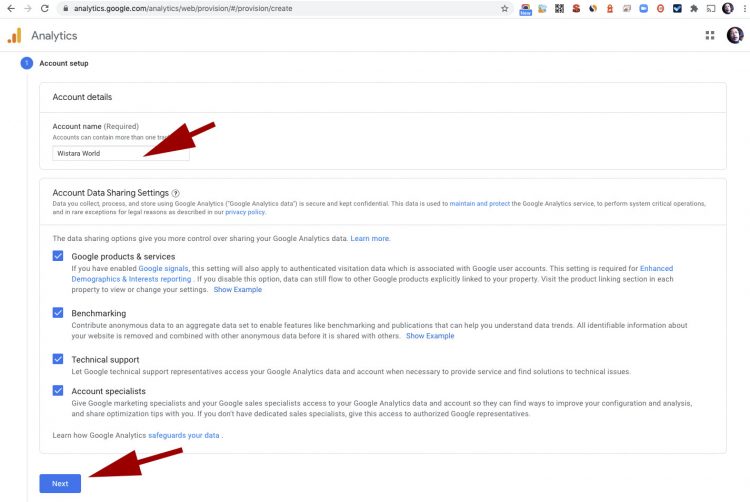Viewport: 750px width, 502px height.
Task: Show Example for Benchmarking
Action: click(430, 336)
